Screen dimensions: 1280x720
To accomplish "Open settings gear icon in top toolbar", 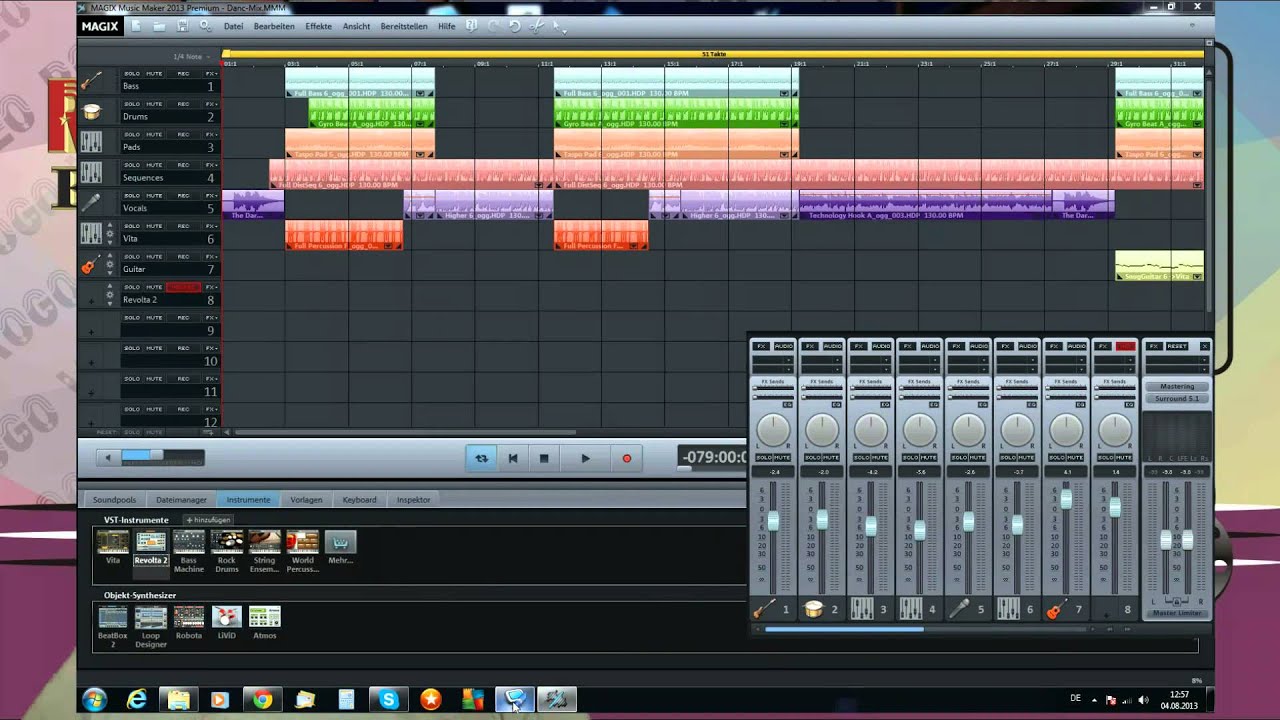I will pos(205,26).
